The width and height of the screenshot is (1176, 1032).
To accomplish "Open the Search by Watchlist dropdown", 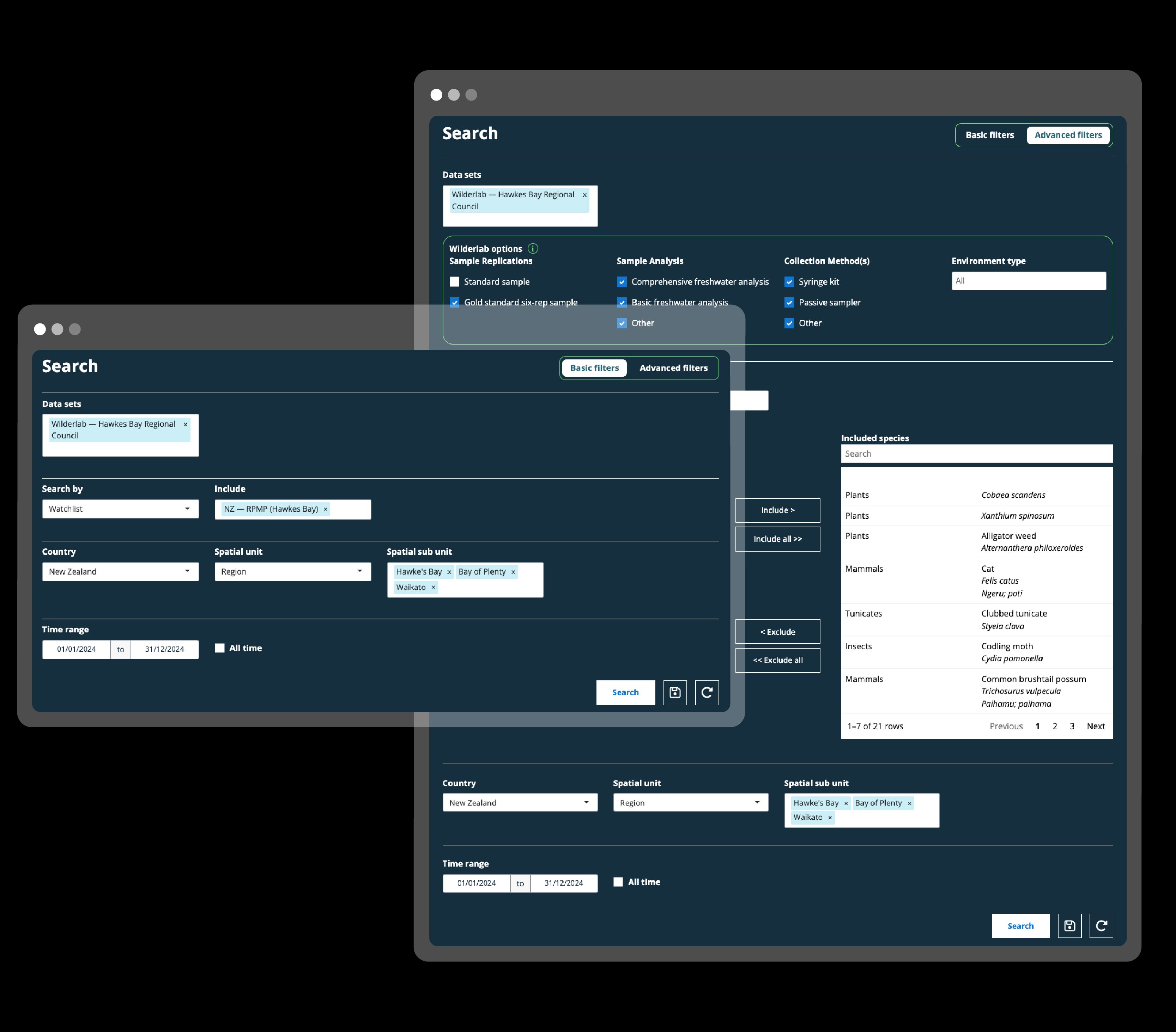I will click(x=120, y=509).
